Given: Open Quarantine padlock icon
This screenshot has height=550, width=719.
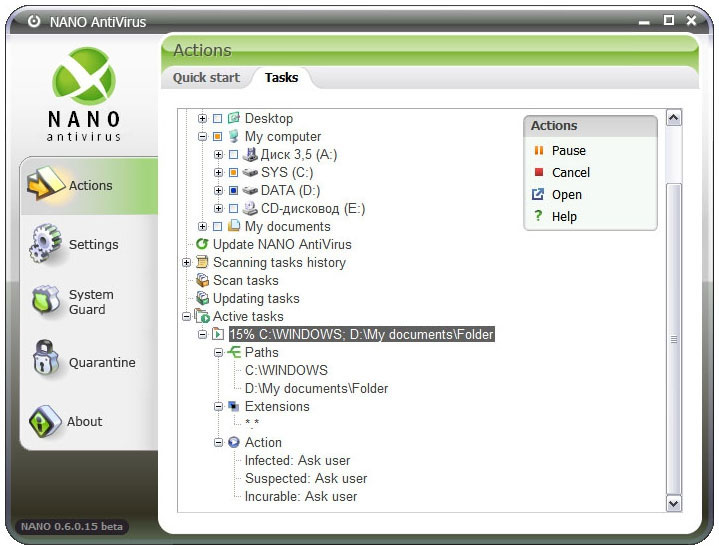Looking at the screenshot, I should 45,357.
